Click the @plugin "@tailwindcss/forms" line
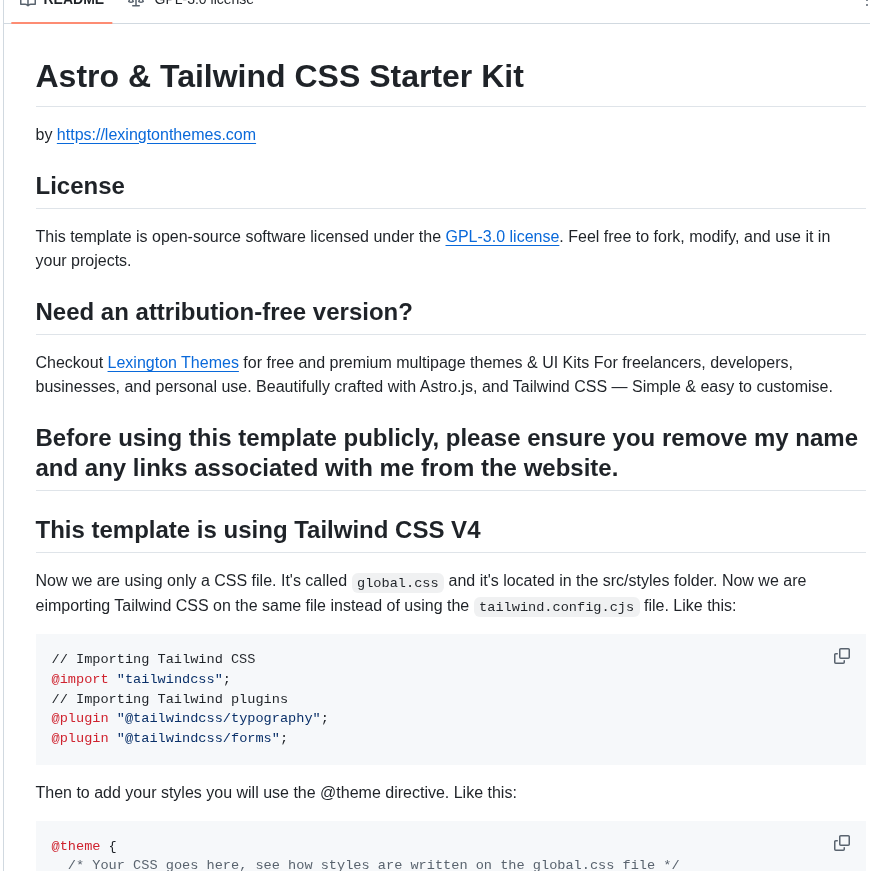This screenshot has width=870, height=871. coord(168,737)
